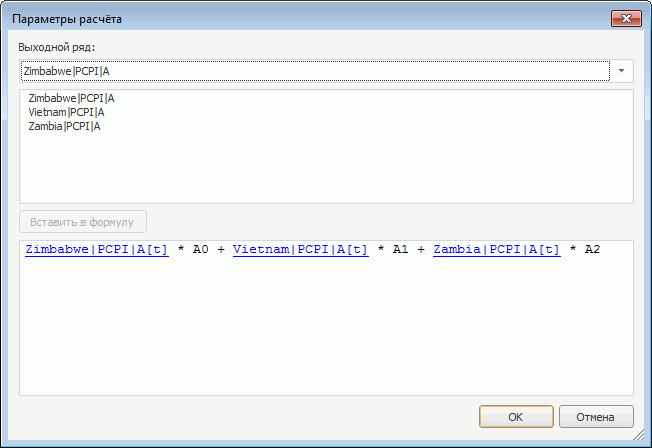Click the A0 coefficient in the formula
Image resolution: width=652 pixels, height=448 pixels.
(x=200, y=249)
